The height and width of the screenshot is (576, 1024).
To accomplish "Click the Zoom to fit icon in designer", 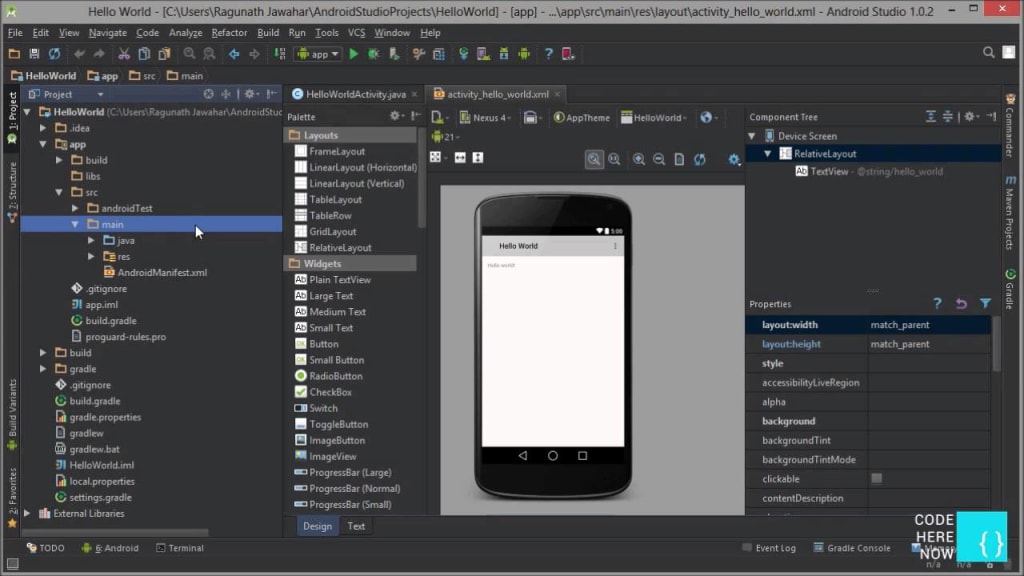I will click(594, 159).
